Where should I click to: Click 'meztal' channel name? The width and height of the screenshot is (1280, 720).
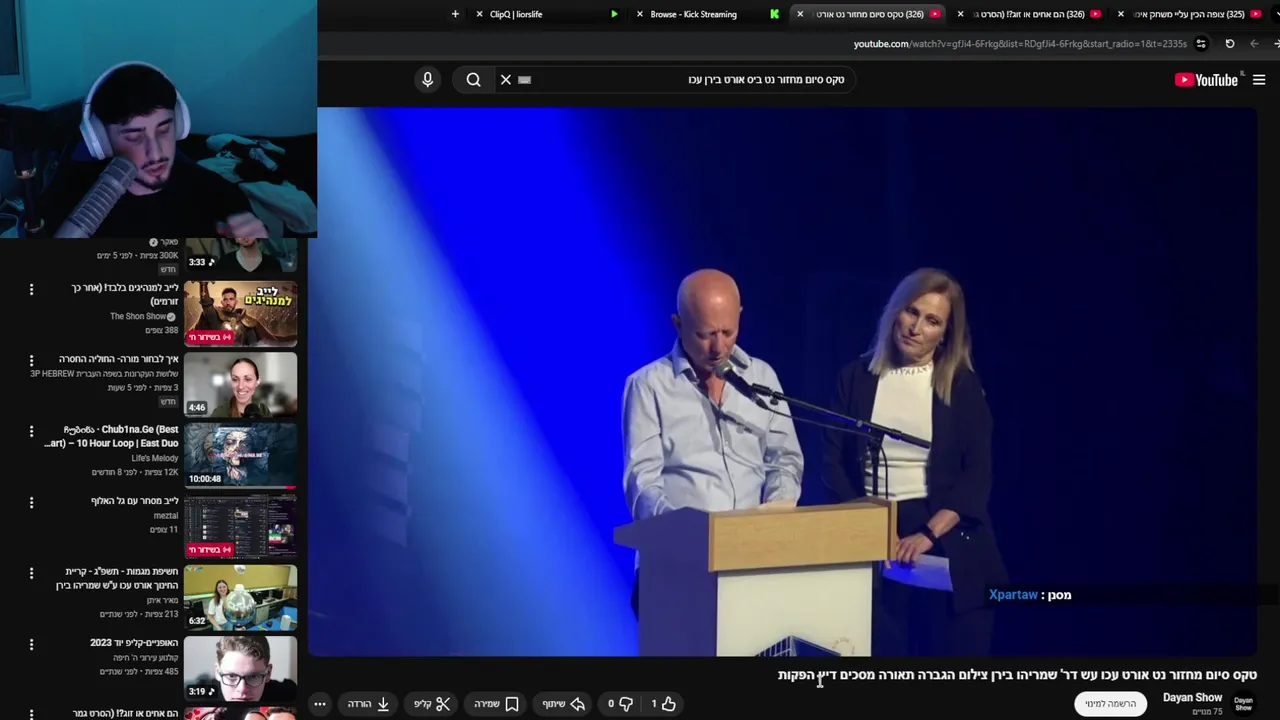[x=166, y=516]
